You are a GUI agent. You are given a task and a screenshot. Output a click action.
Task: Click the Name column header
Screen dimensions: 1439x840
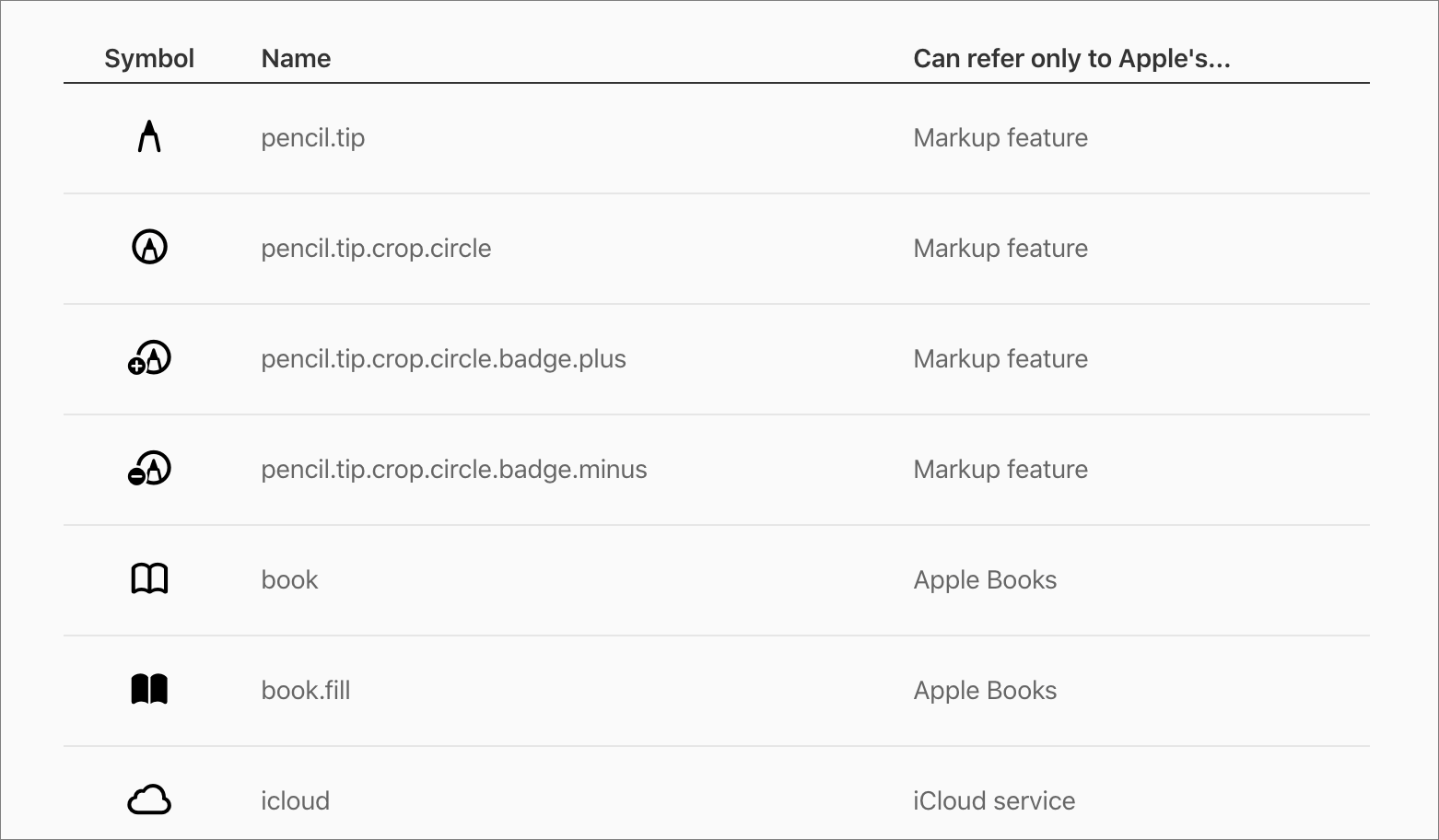(x=296, y=59)
